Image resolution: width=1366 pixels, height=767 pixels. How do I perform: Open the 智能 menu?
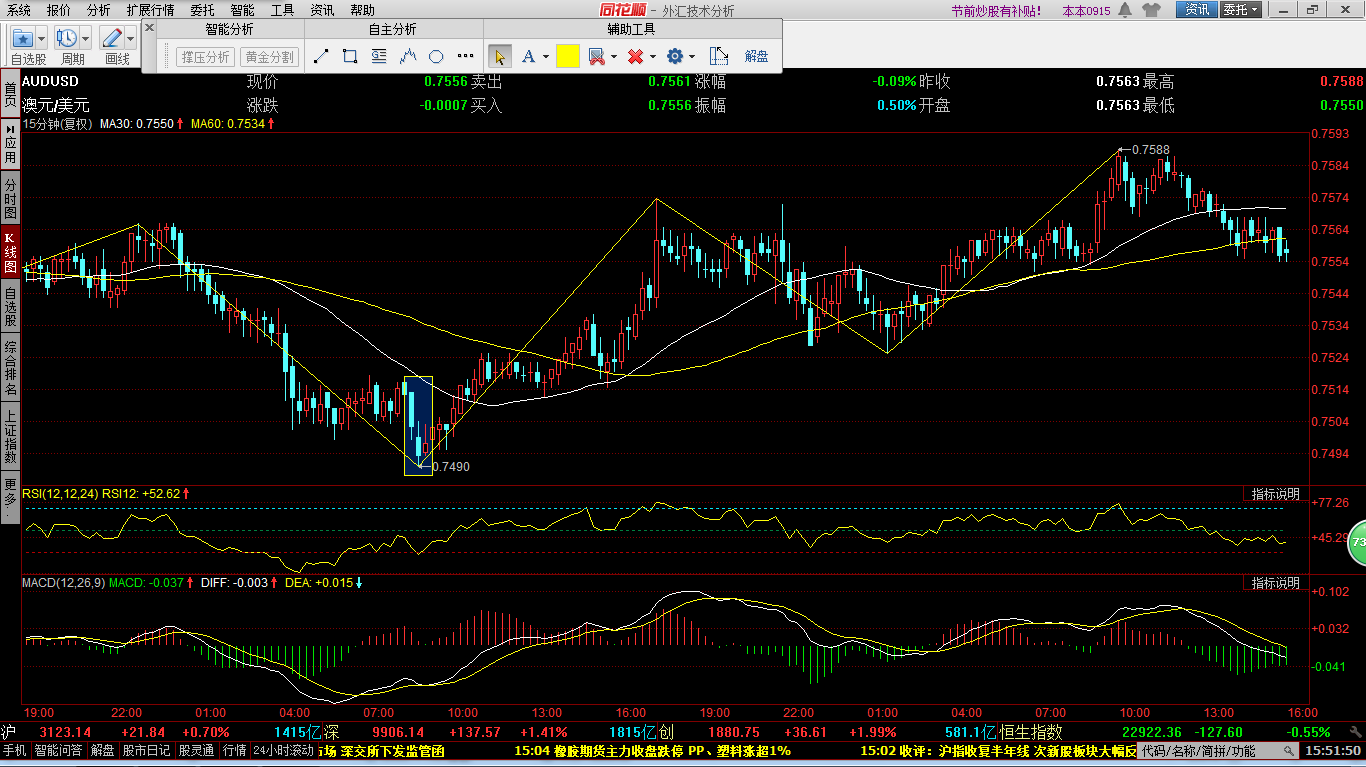pos(242,10)
